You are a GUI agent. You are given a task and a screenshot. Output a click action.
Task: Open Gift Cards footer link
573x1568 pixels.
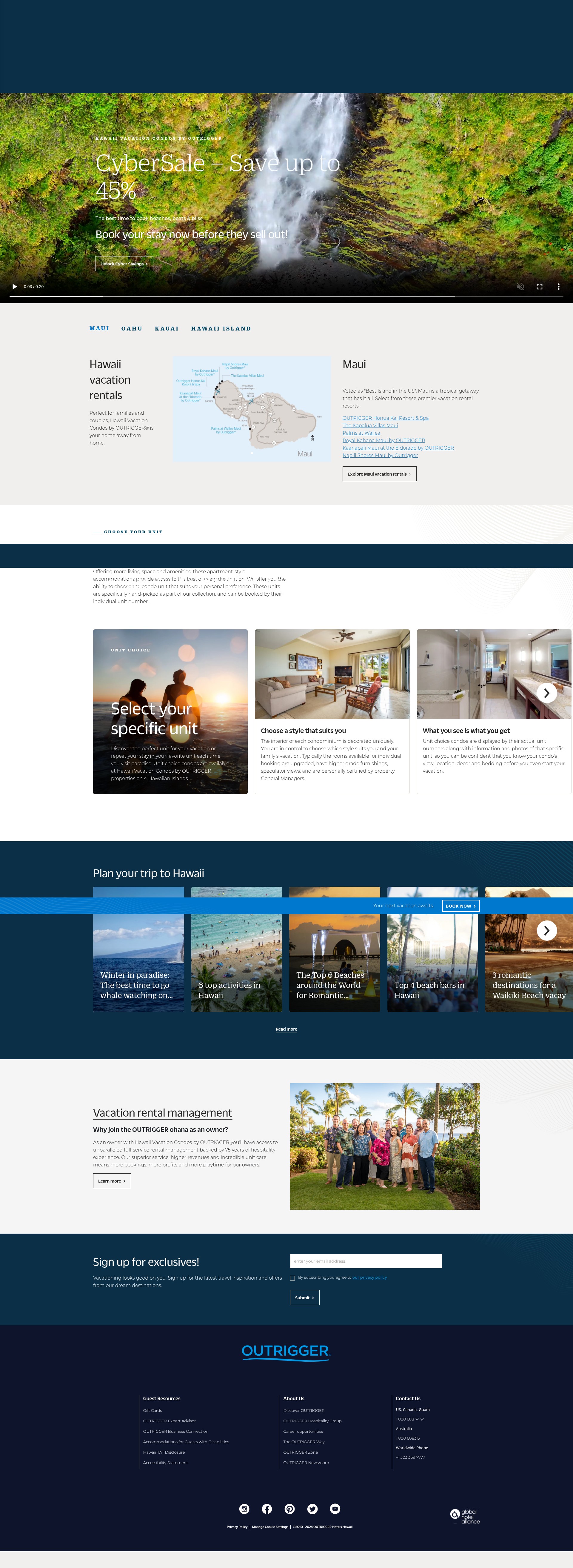coord(153,1410)
